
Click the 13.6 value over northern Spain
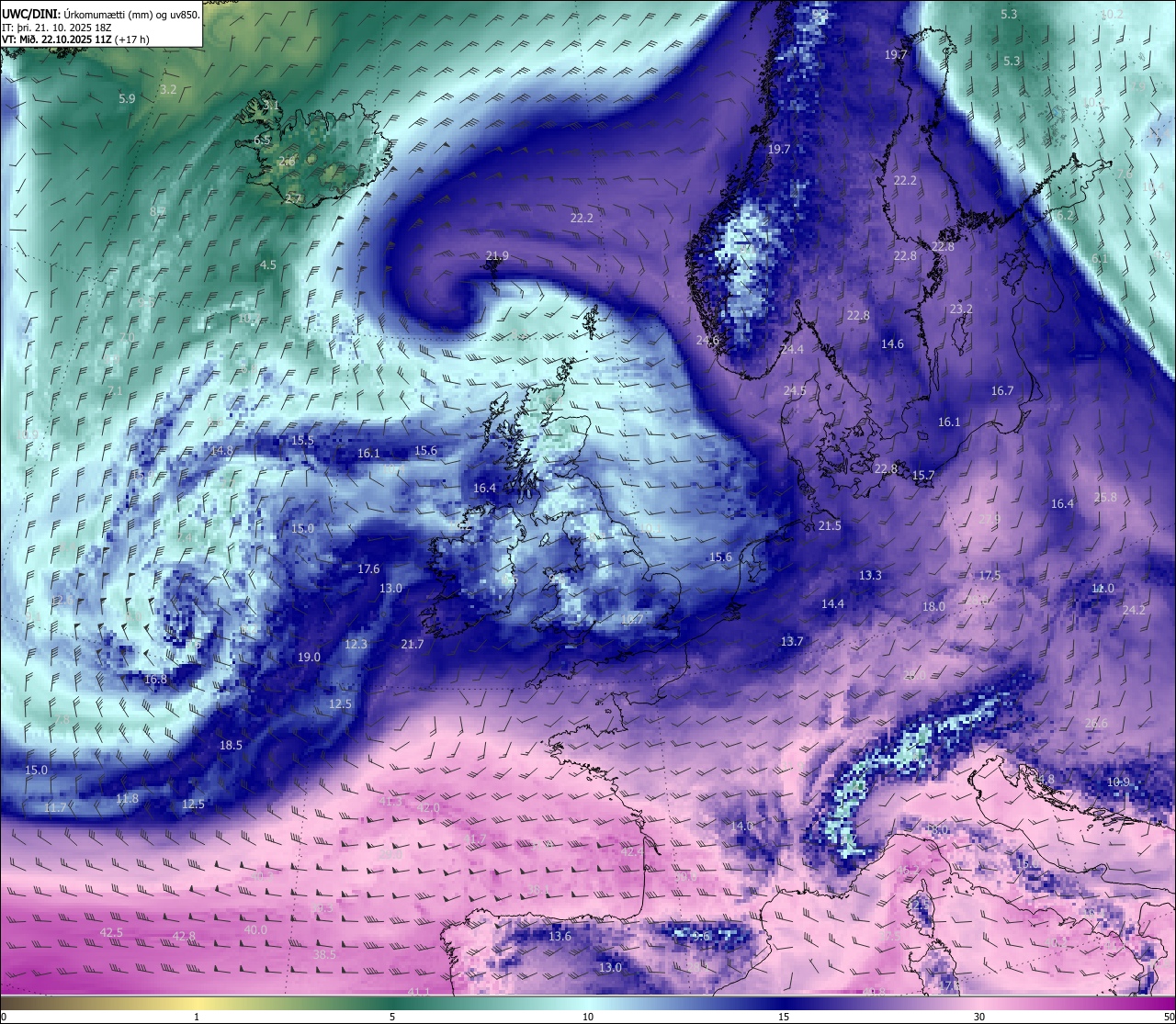tap(560, 936)
